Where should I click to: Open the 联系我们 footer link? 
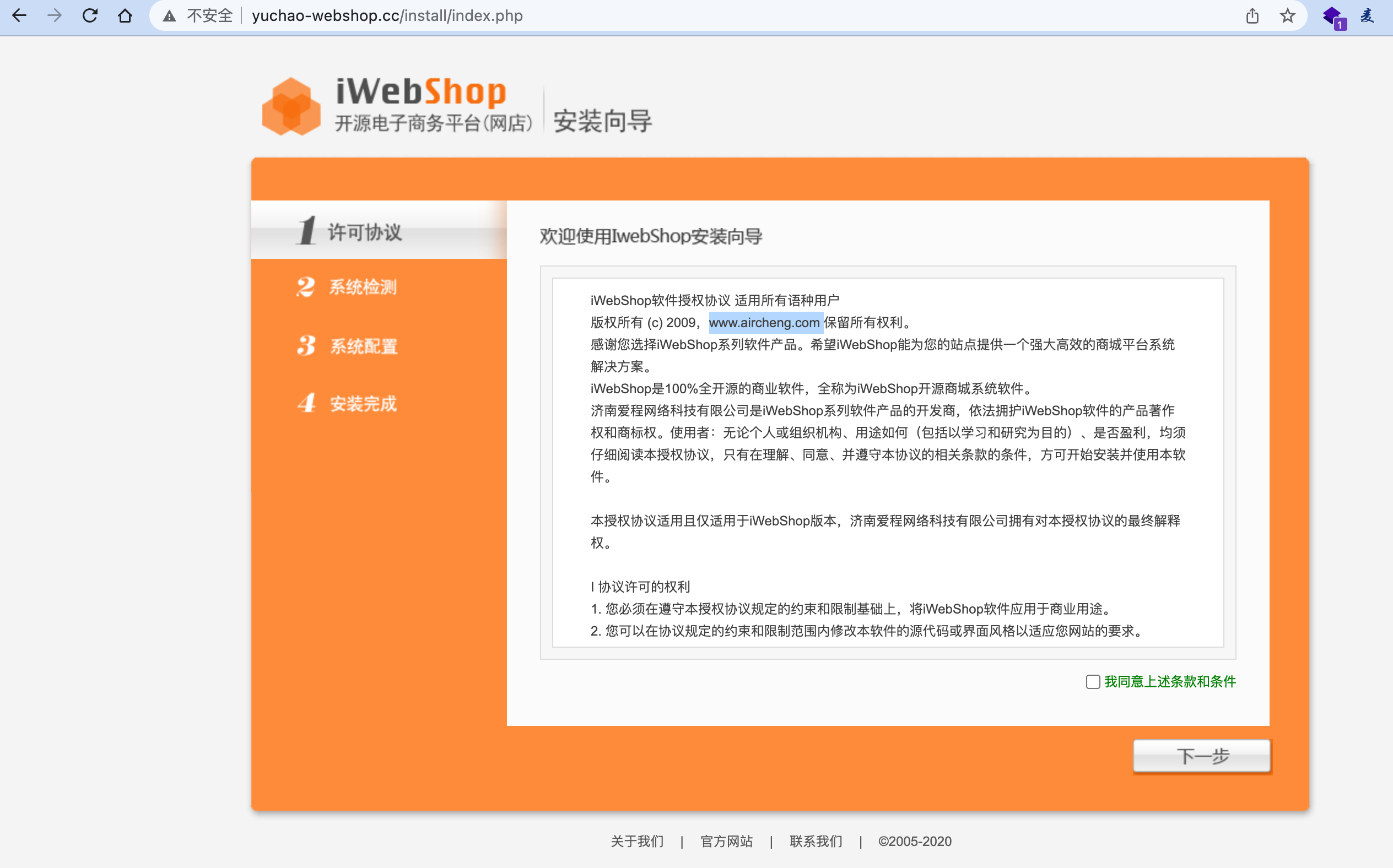[x=816, y=841]
